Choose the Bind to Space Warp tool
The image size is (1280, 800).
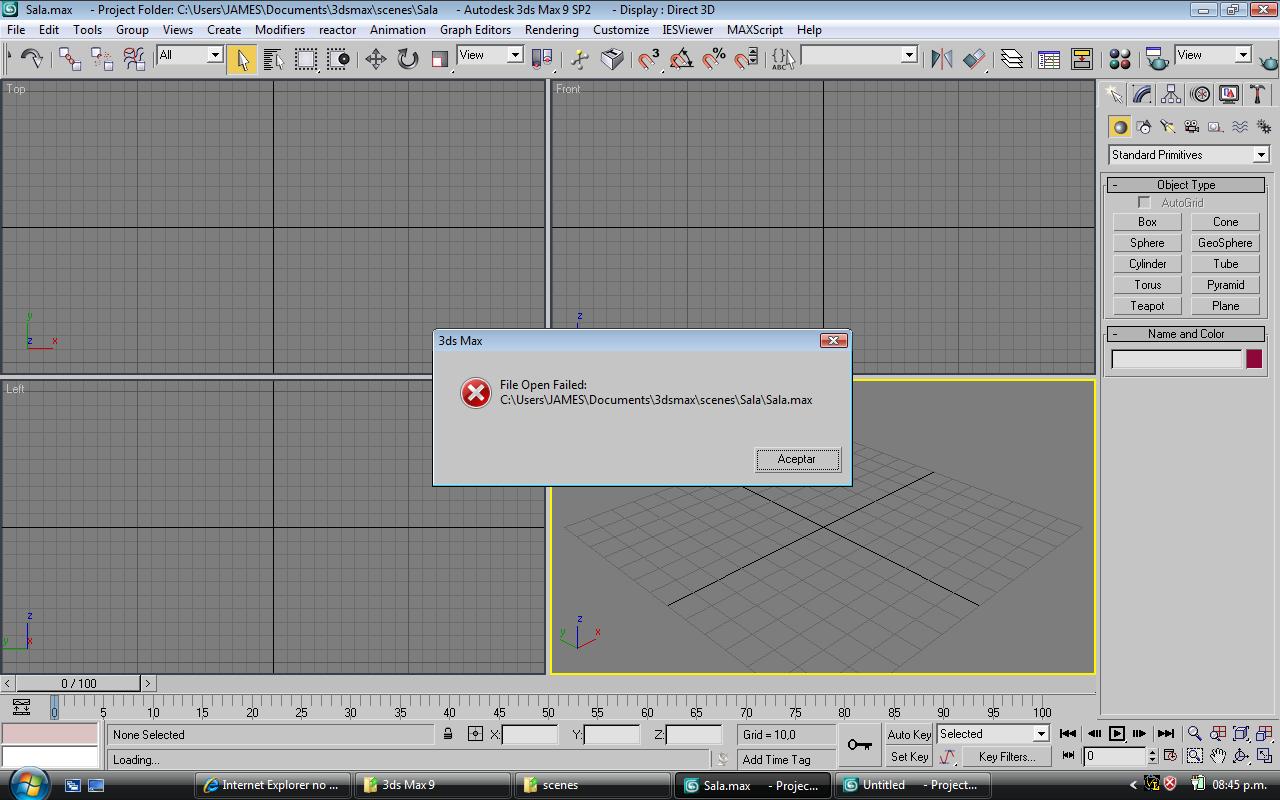point(134,59)
